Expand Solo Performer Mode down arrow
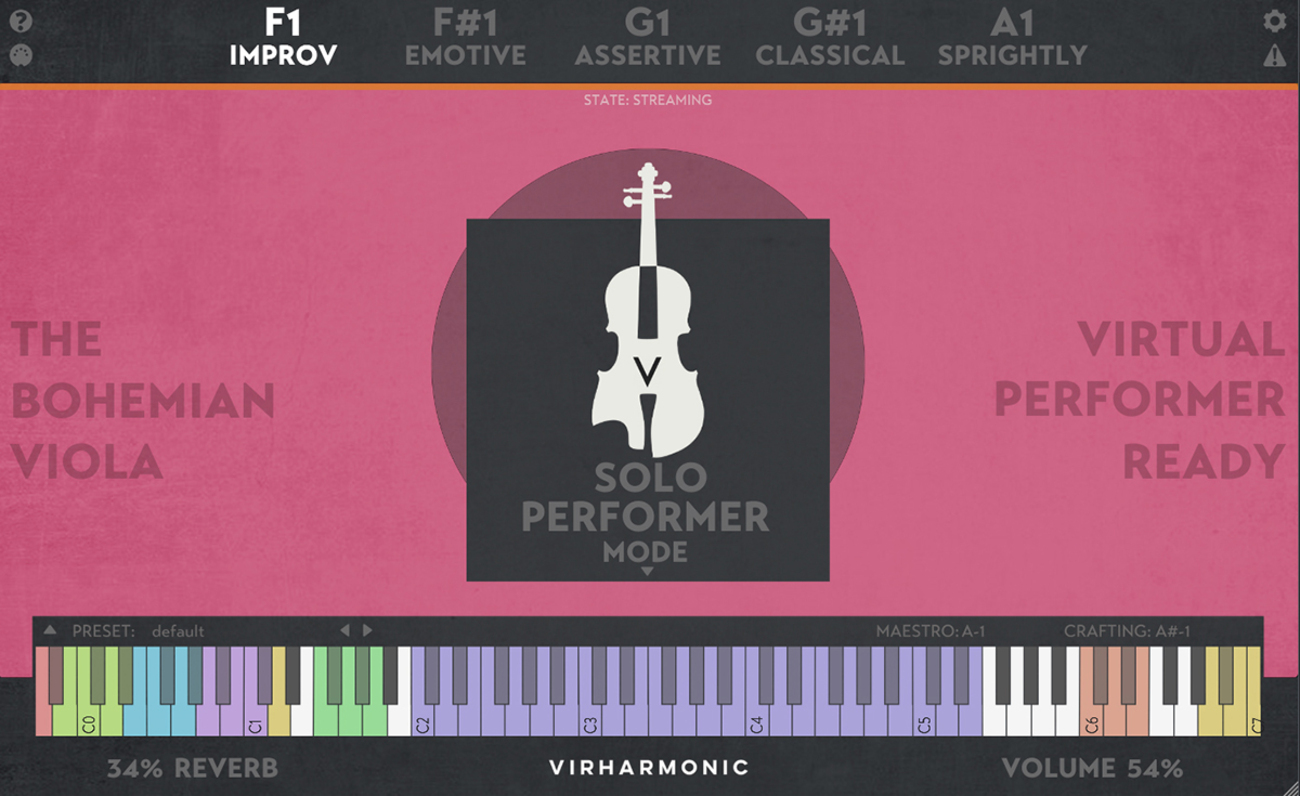1300x796 pixels. (647, 571)
